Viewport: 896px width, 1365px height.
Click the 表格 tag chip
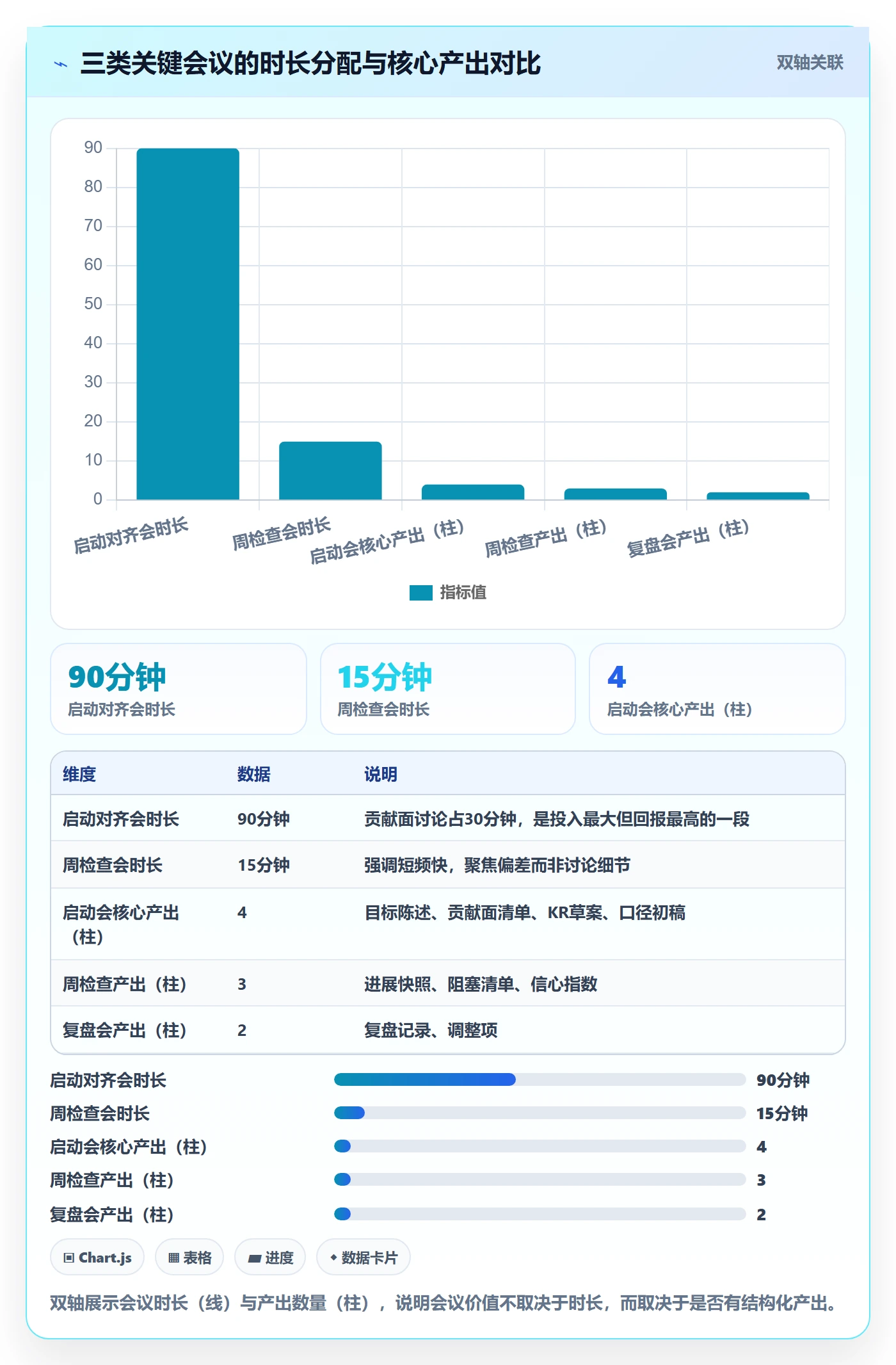(x=189, y=1257)
